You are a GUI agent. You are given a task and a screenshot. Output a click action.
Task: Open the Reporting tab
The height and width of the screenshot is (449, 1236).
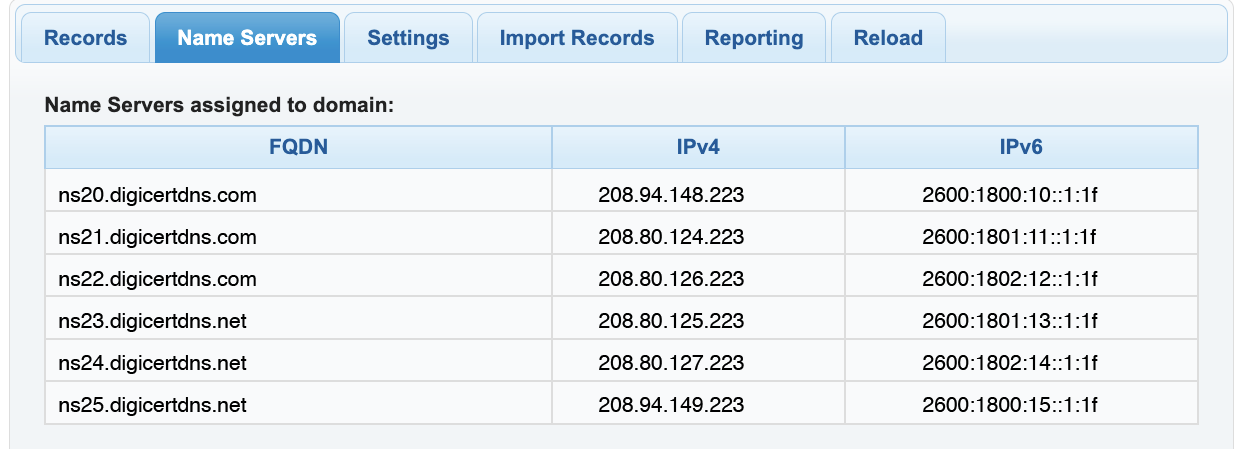[x=754, y=38]
